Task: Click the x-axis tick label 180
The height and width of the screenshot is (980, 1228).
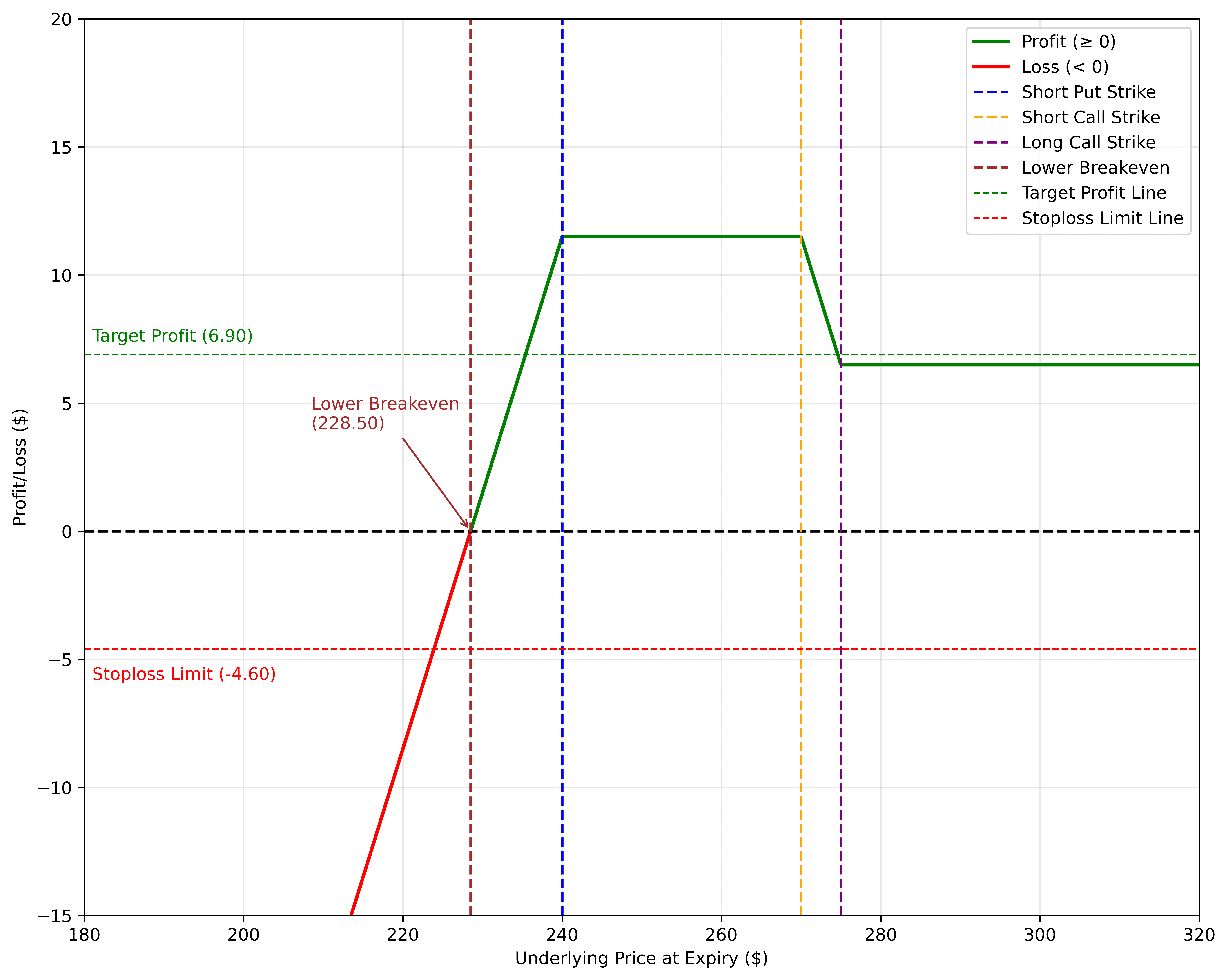Action: pyautogui.click(x=84, y=935)
